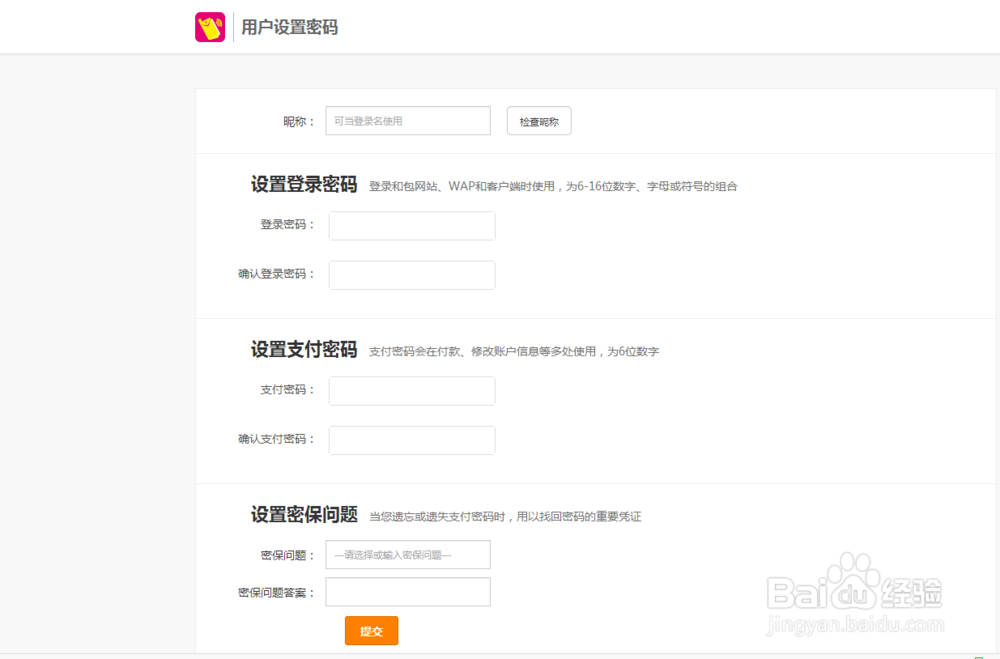
Task: Click the 确认支付密码 confirm payment field
Action: click(x=412, y=440)
